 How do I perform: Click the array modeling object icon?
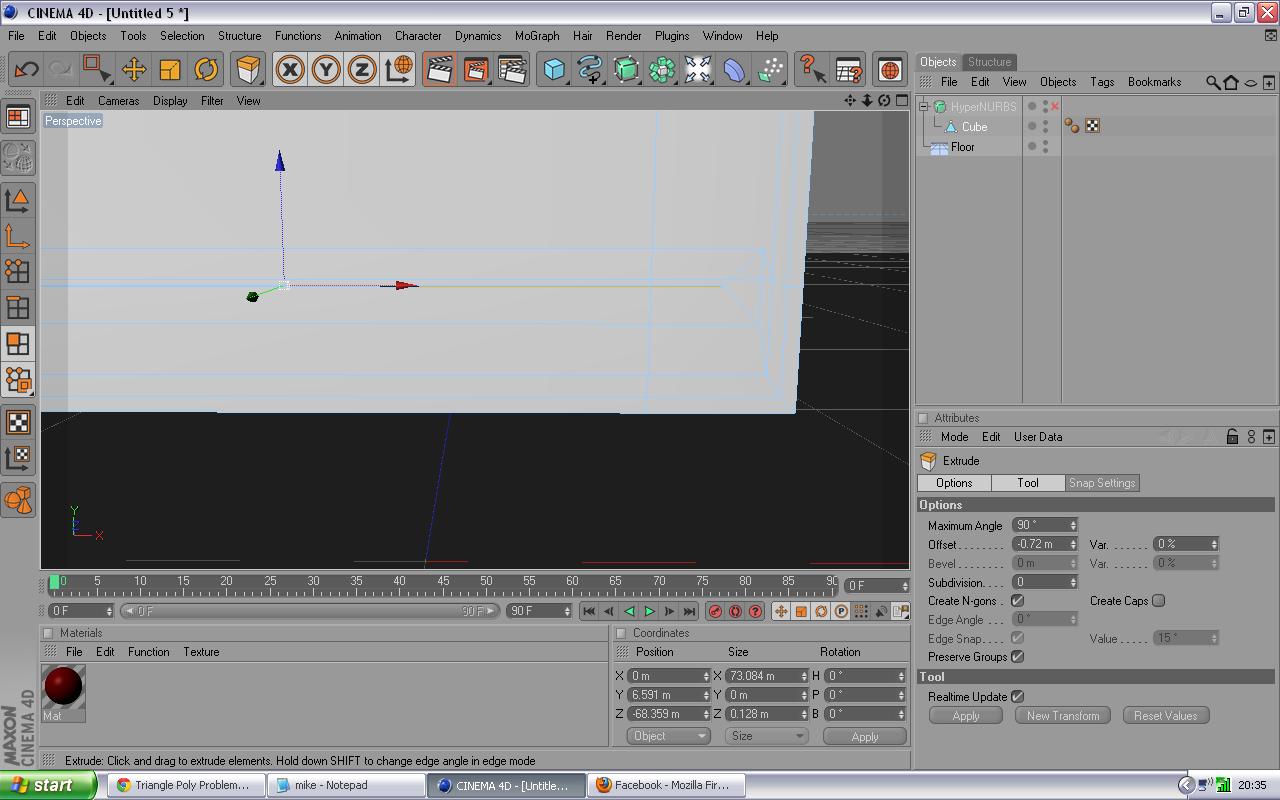coord(662,69)
